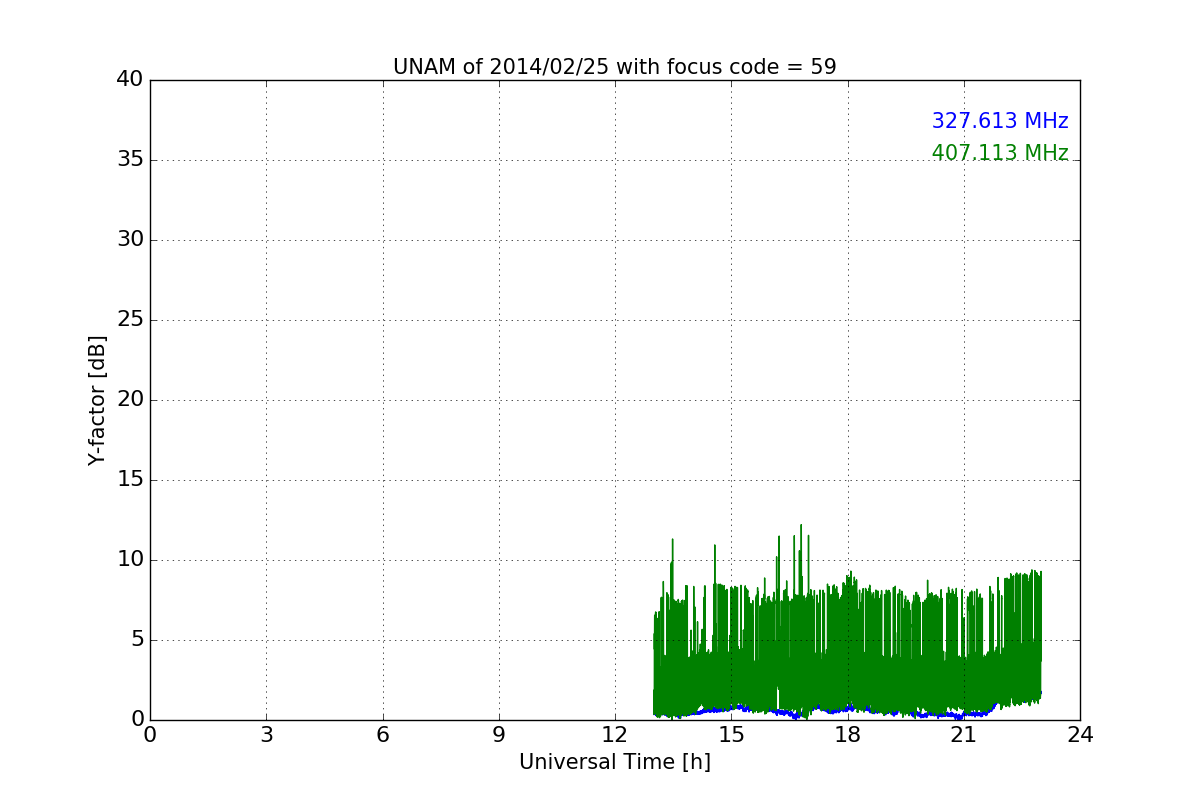Viewport: 1200px width, 800px height.
Task: Click the y-axis tick value 40
Action: point(130,80)
